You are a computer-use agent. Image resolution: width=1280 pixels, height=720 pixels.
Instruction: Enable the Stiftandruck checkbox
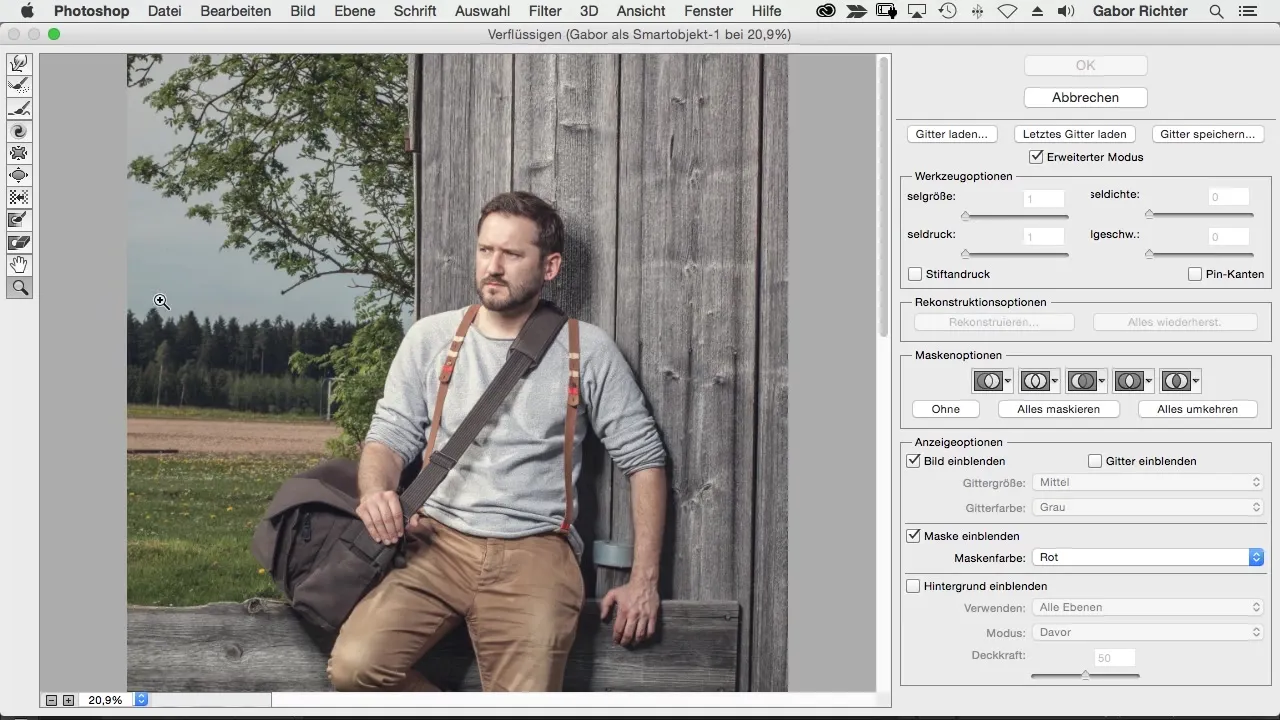914,274
